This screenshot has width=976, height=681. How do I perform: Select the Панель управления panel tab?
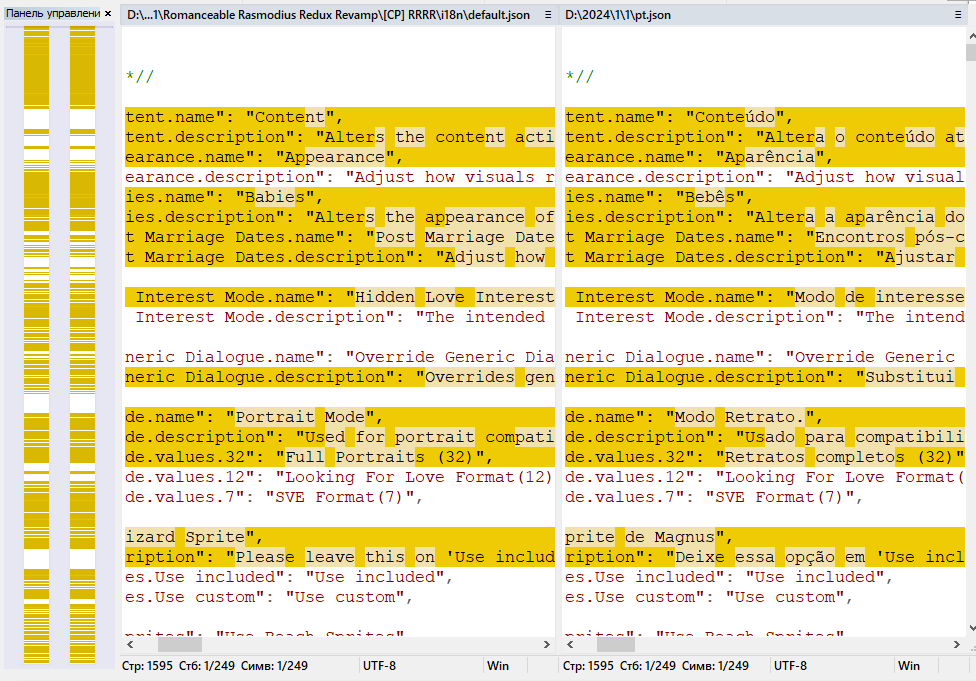pyautogui.click(x=52, y=14)
